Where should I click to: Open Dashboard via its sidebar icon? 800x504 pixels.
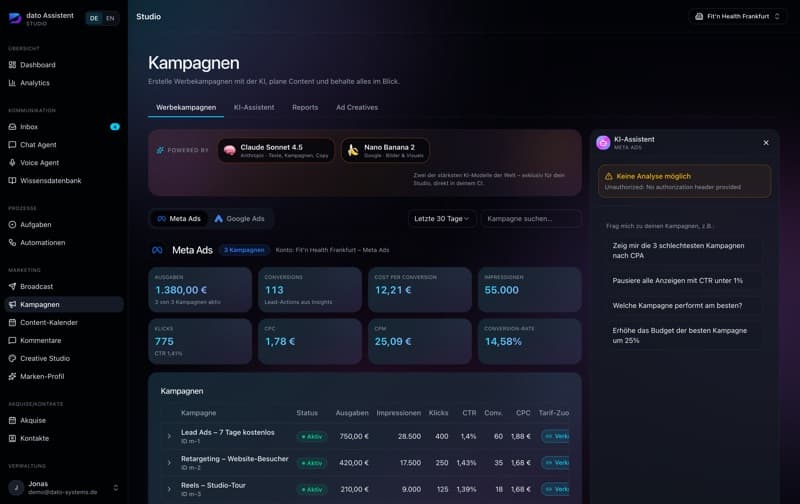click(12, 65)
